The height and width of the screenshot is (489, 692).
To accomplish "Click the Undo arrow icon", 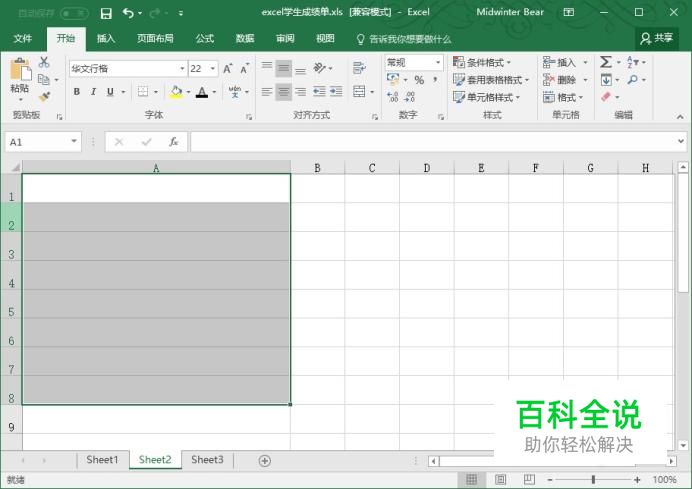I will 128,13.
